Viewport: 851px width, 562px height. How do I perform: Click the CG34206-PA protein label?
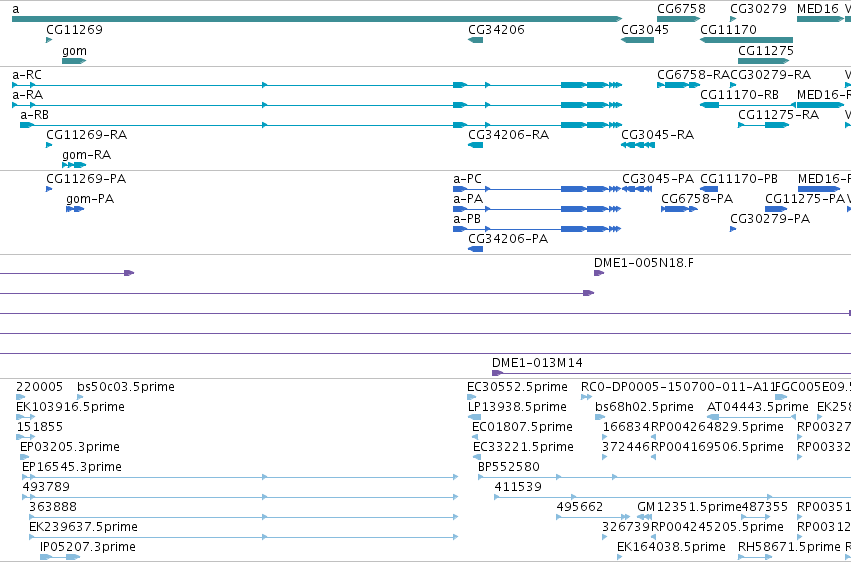tap(508, 239)
